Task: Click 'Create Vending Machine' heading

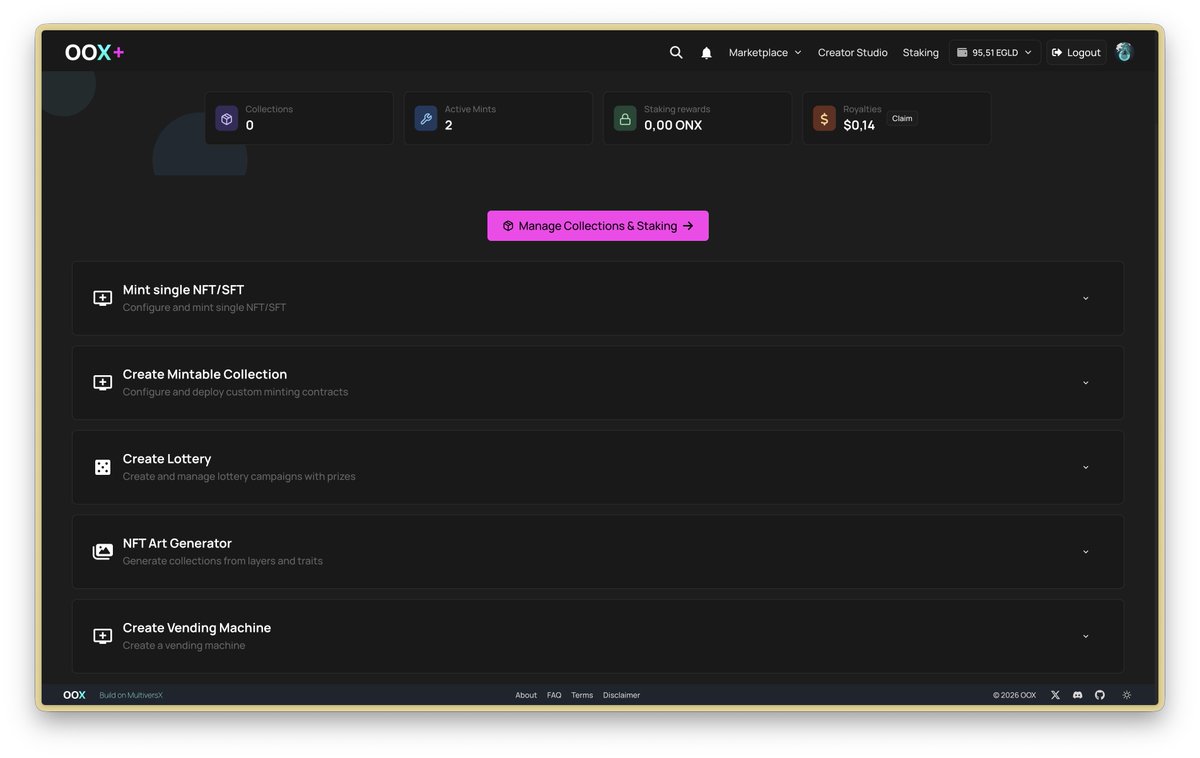Action: pyautogui.click(x=197, y=628)
